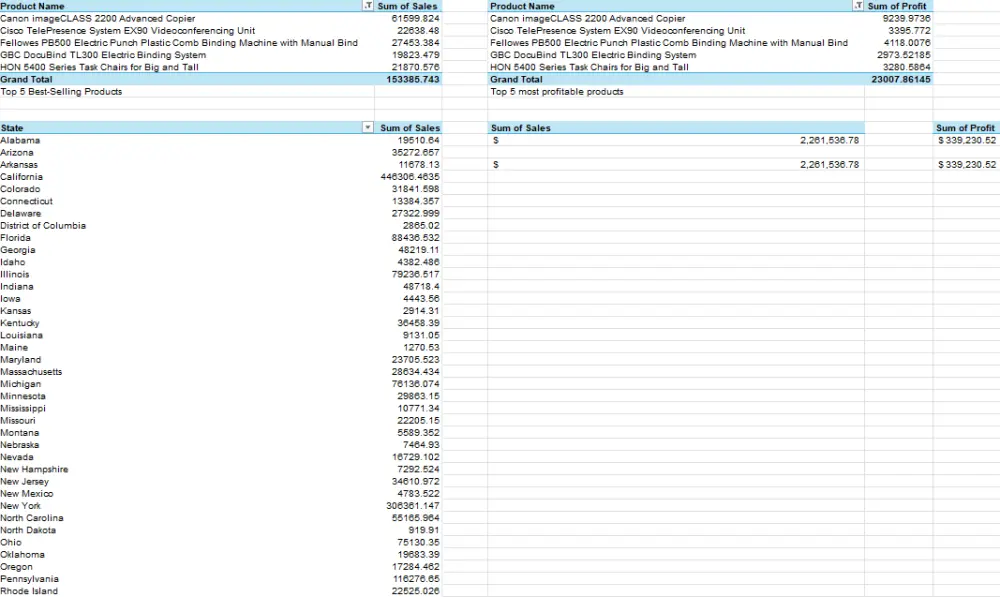1000x597 pixels.
Task: Select the Minnesota row label
Action: [23, 395]
